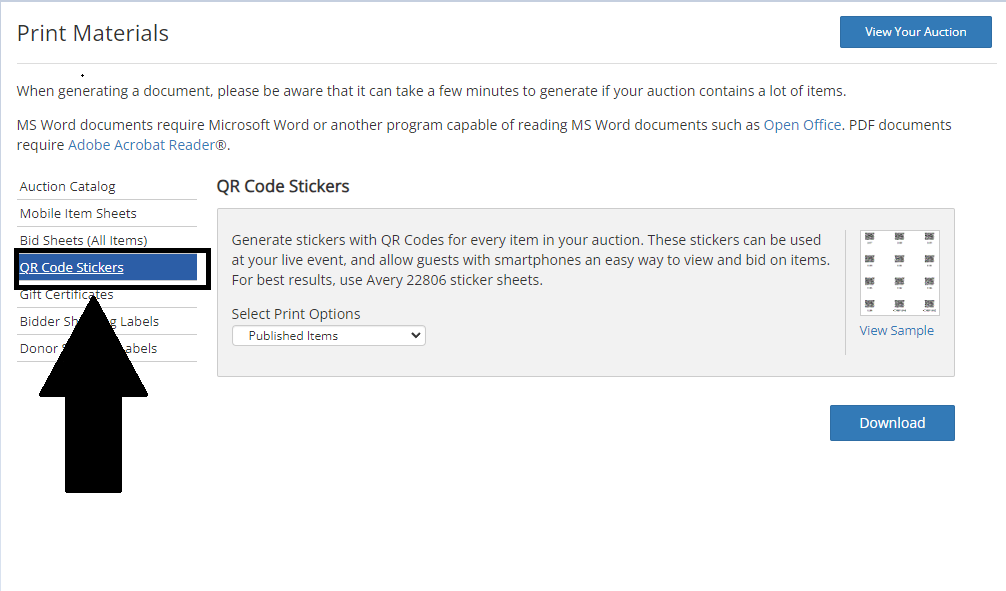This screenshot has width=1006, height=591.
Task: Choose Bid Sheets (All Items) option
Action: (x=83, y=241)
